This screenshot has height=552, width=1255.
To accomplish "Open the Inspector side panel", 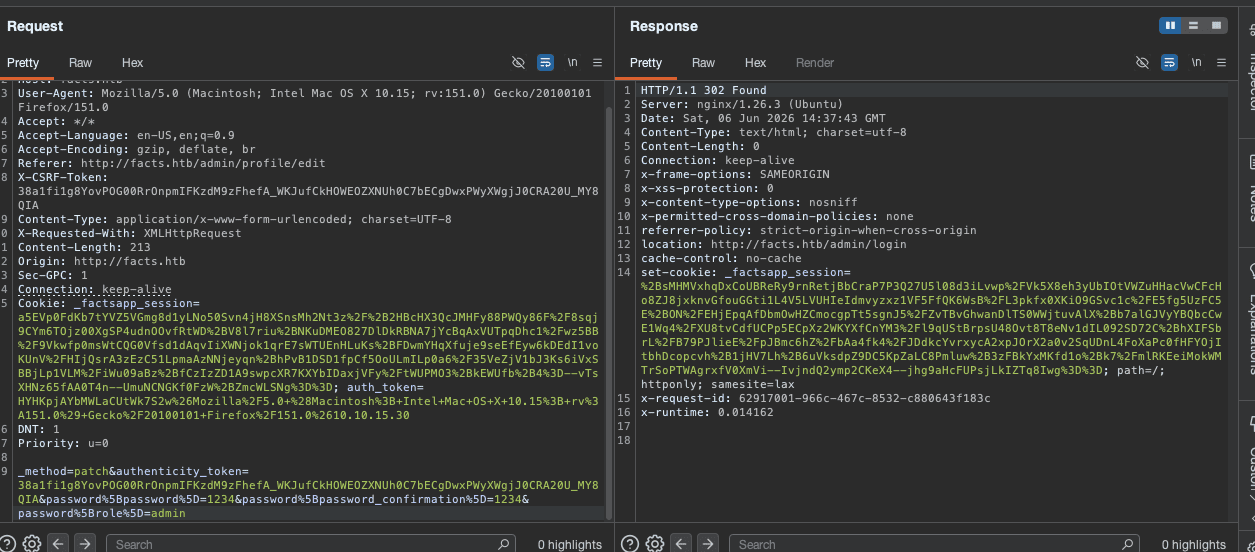I will point(1248,70).
